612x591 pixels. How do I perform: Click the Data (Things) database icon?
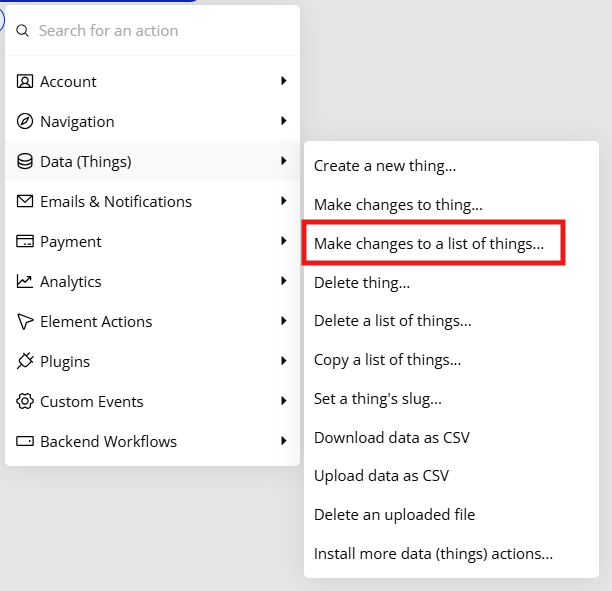[x=25, y=161]
